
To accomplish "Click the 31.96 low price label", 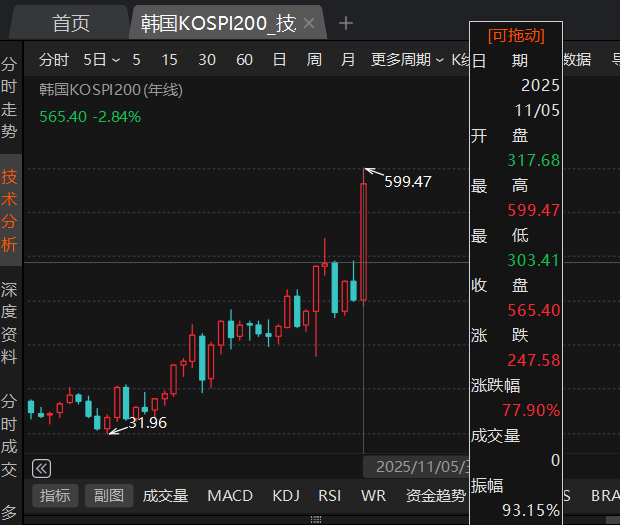I will [147, 423].
